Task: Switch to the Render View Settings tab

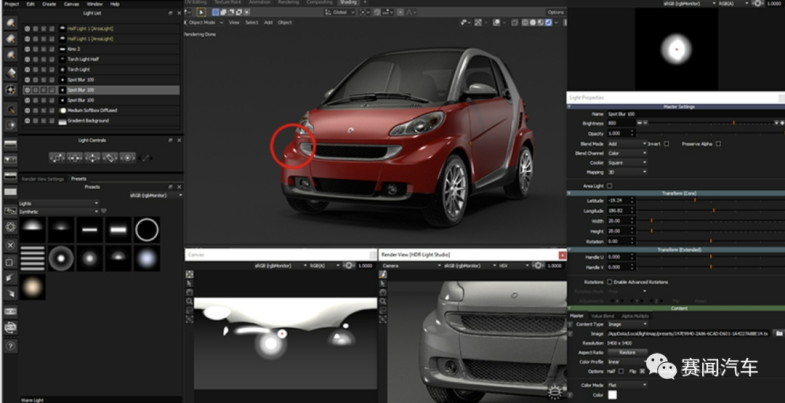Action: tap(43, 178)
